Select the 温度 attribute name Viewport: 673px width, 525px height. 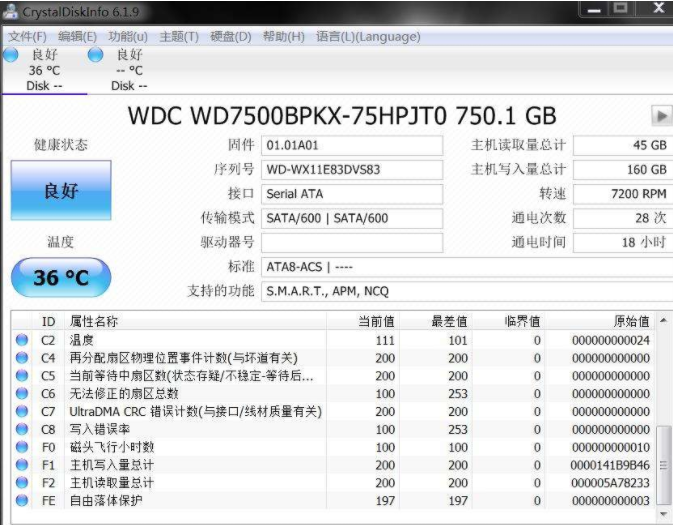(x=82, y=340)
